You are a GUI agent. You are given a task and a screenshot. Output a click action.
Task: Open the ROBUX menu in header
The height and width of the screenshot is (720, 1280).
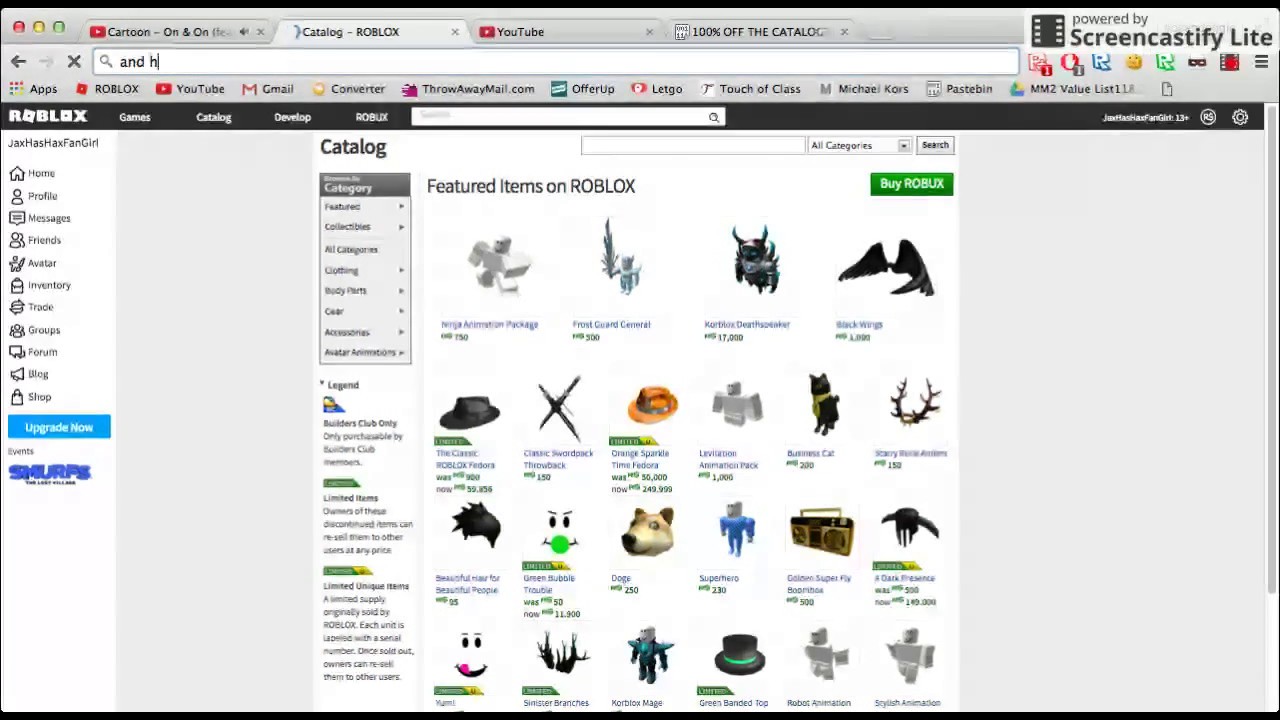click(371, 117)
